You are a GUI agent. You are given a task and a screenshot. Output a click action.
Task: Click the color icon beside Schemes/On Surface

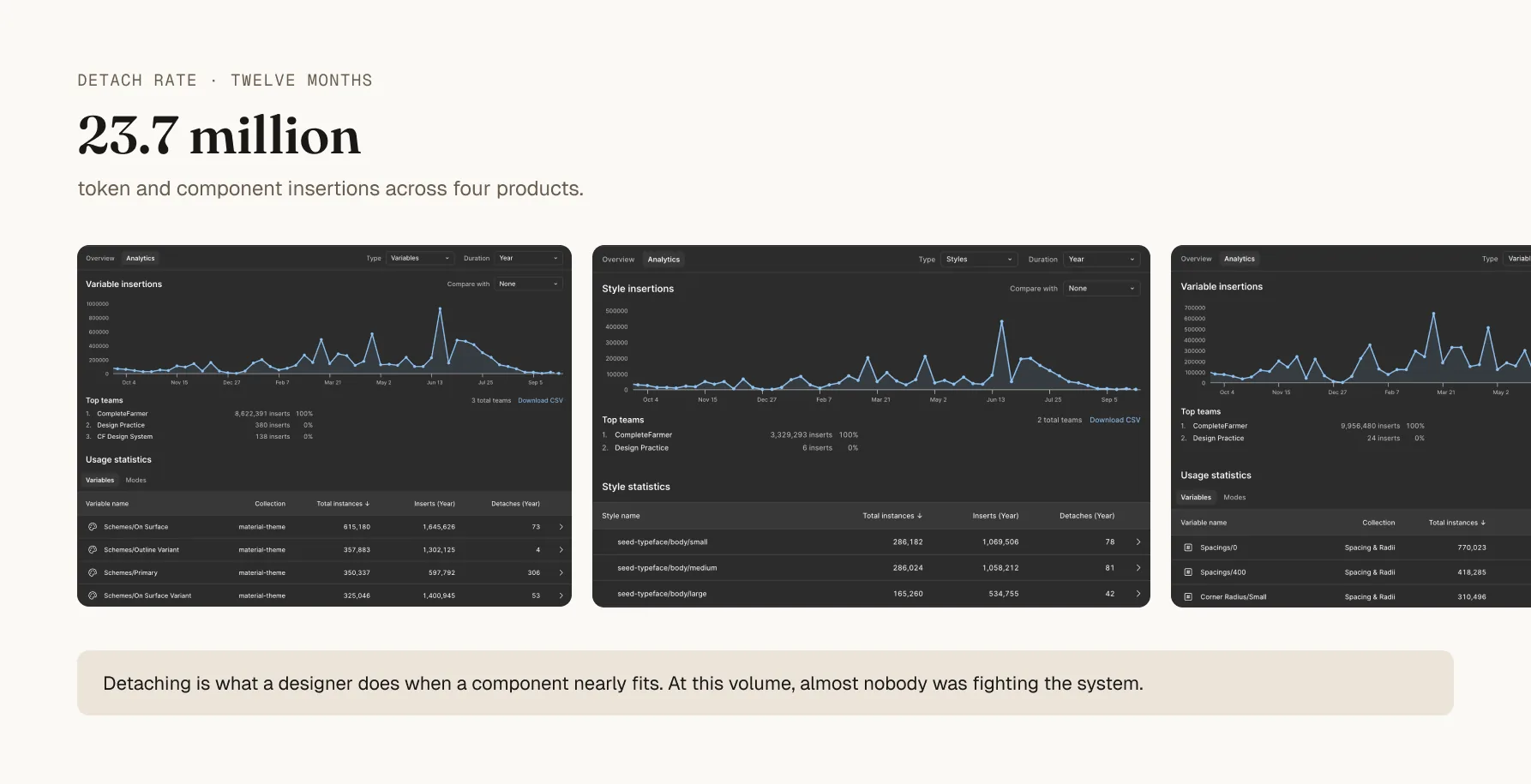(x=93, y=527)
